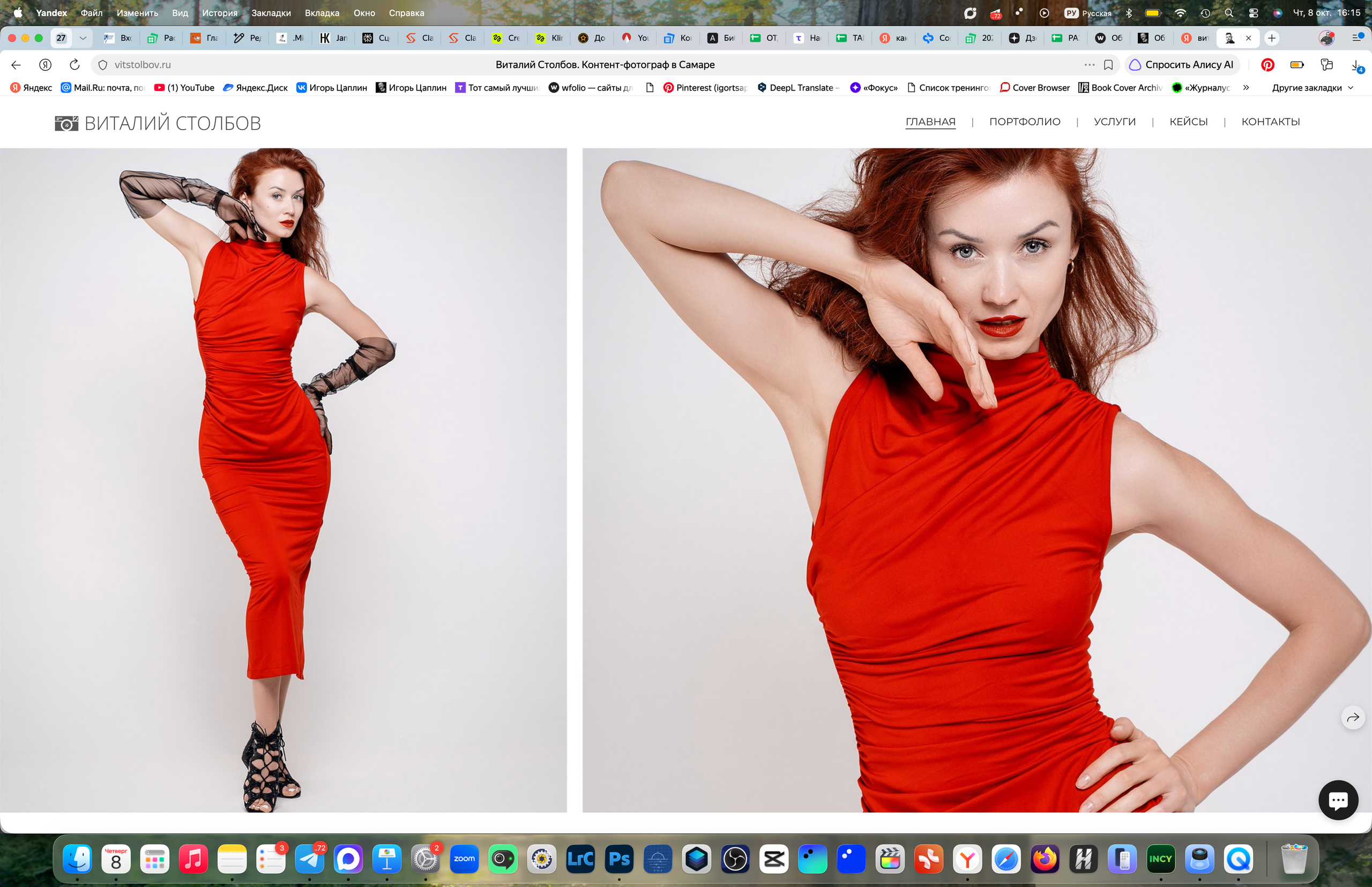The image size is (1372, 887).
Task: Open the (1) YouTube bookmark
Action: [184, 87]
